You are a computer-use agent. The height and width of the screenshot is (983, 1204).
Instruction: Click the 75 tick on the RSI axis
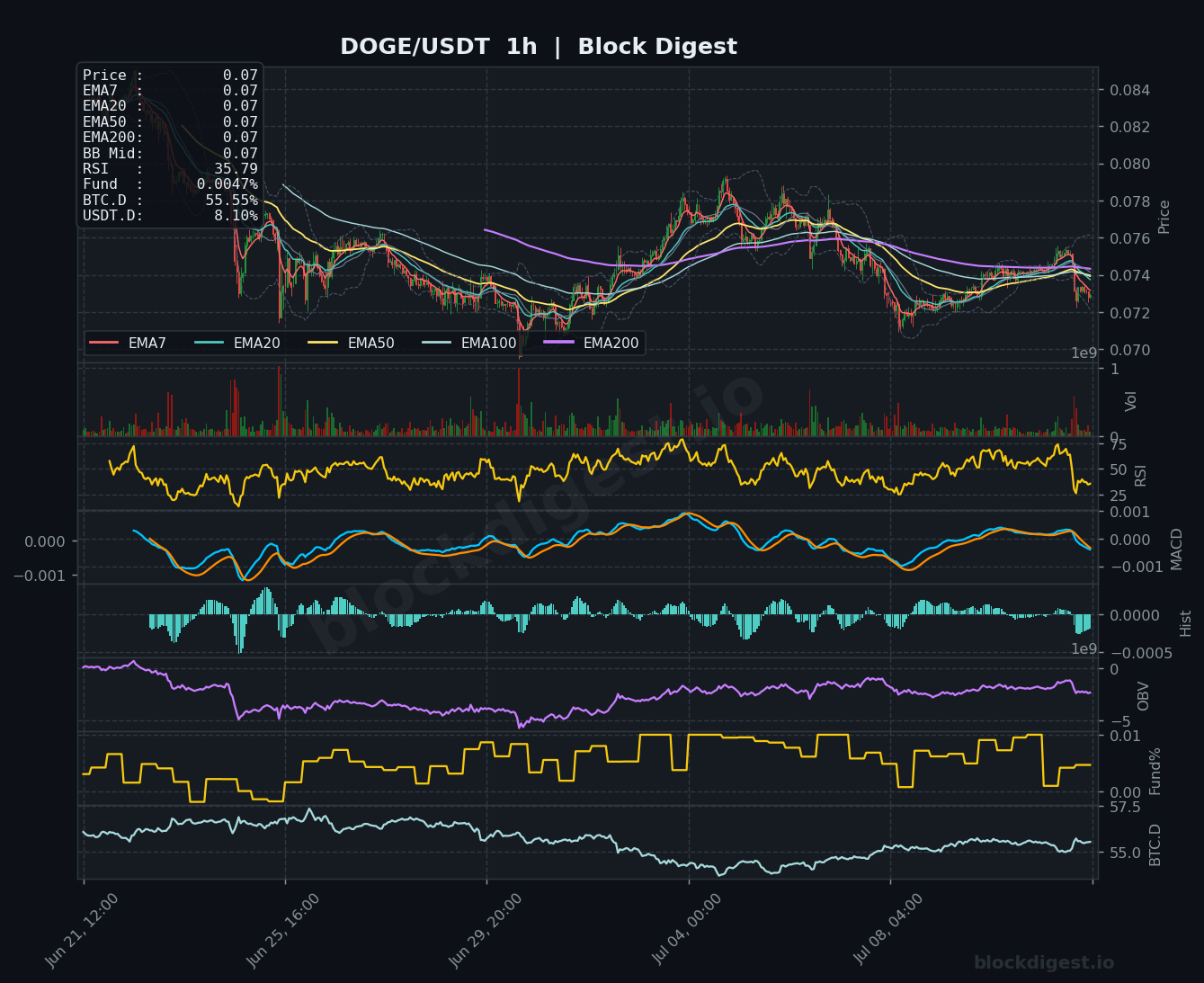[1119, 444]
